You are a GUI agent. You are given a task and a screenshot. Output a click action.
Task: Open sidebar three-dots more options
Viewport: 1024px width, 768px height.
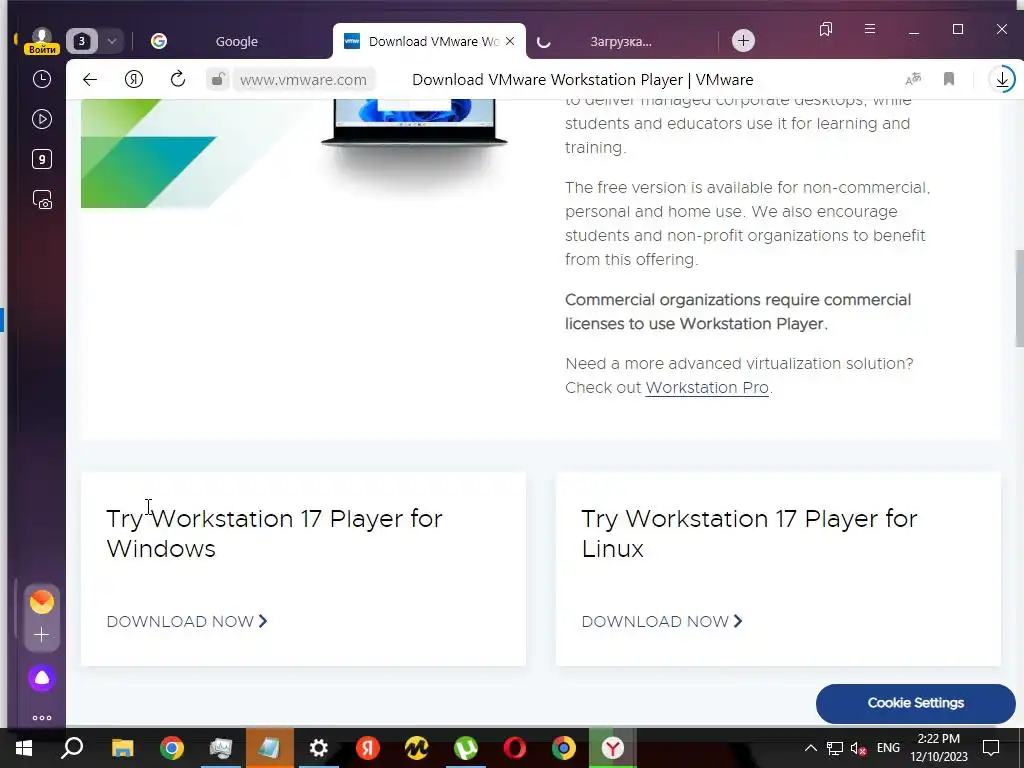(42, 718)
